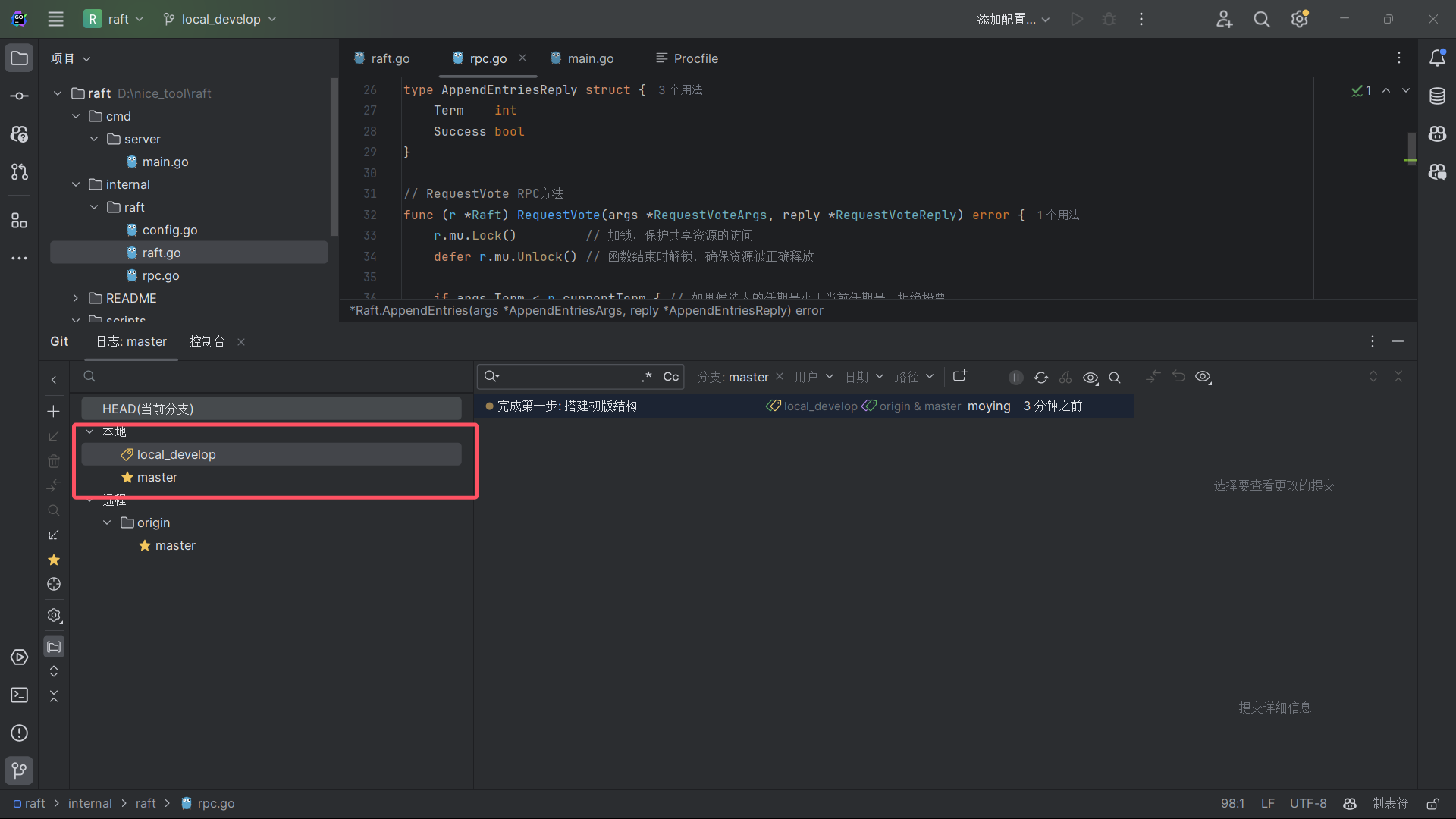The height and width of the screenshot is (819, 1456).
Task: Open the paths filter dropdown
Action: [x=914, y=377]
